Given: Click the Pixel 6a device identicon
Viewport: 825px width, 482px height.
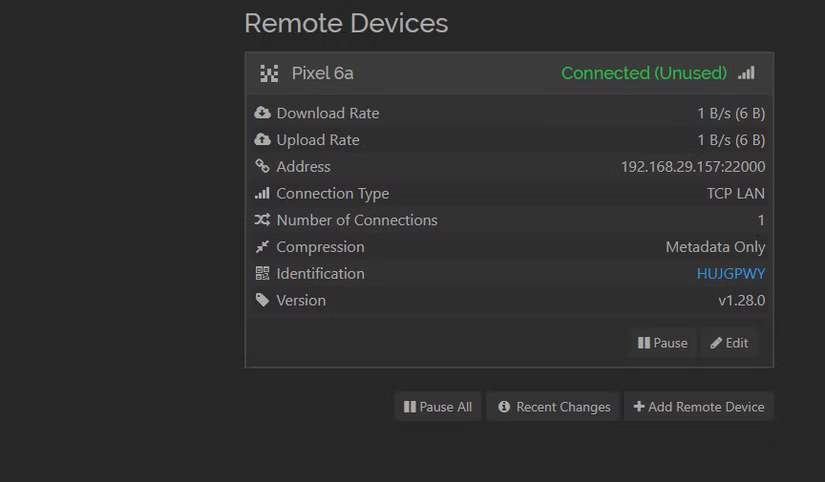Looking at the screenshot, I should pos(269,73).
